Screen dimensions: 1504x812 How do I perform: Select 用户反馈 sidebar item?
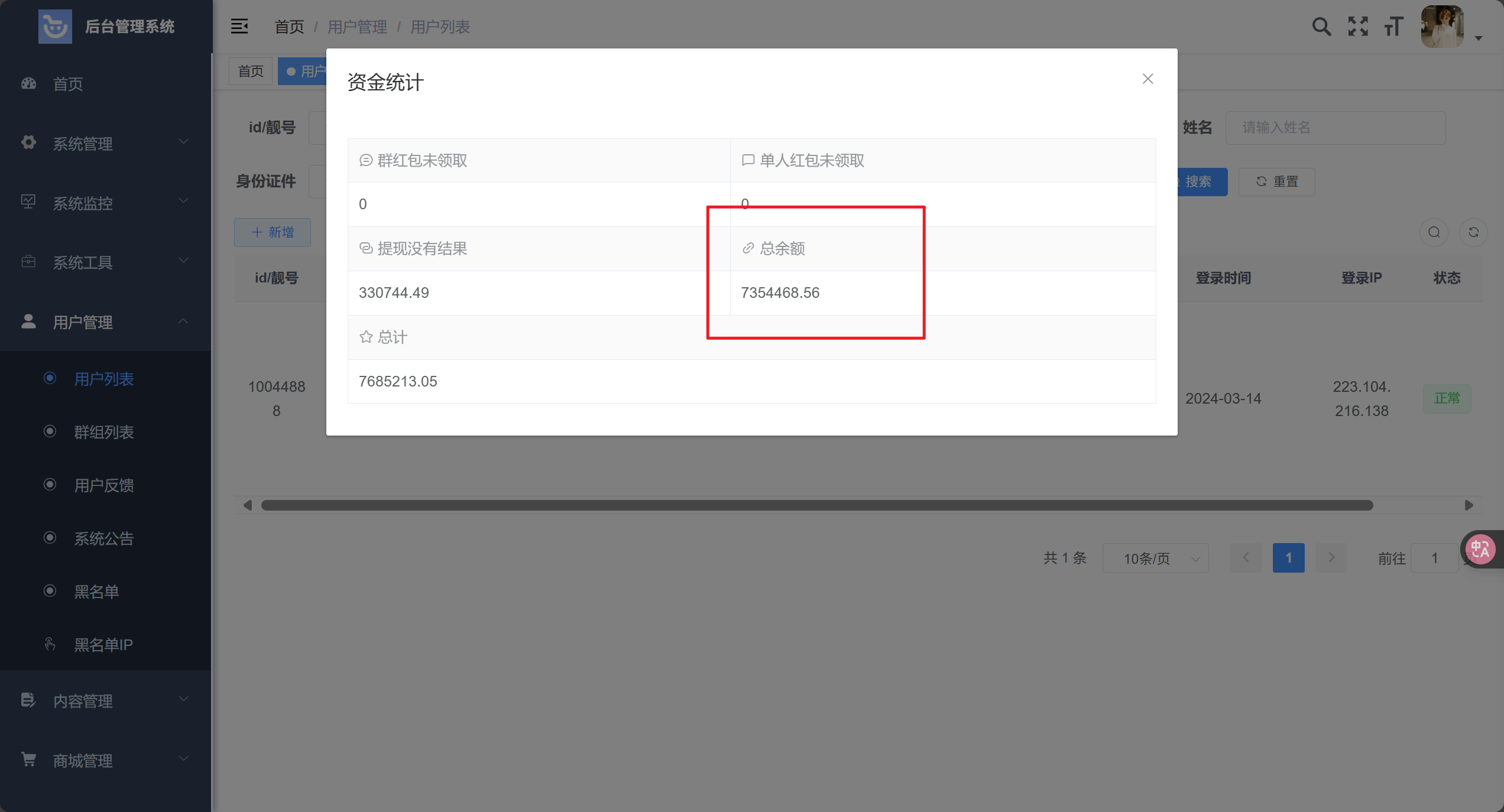[x=103, y=485]
